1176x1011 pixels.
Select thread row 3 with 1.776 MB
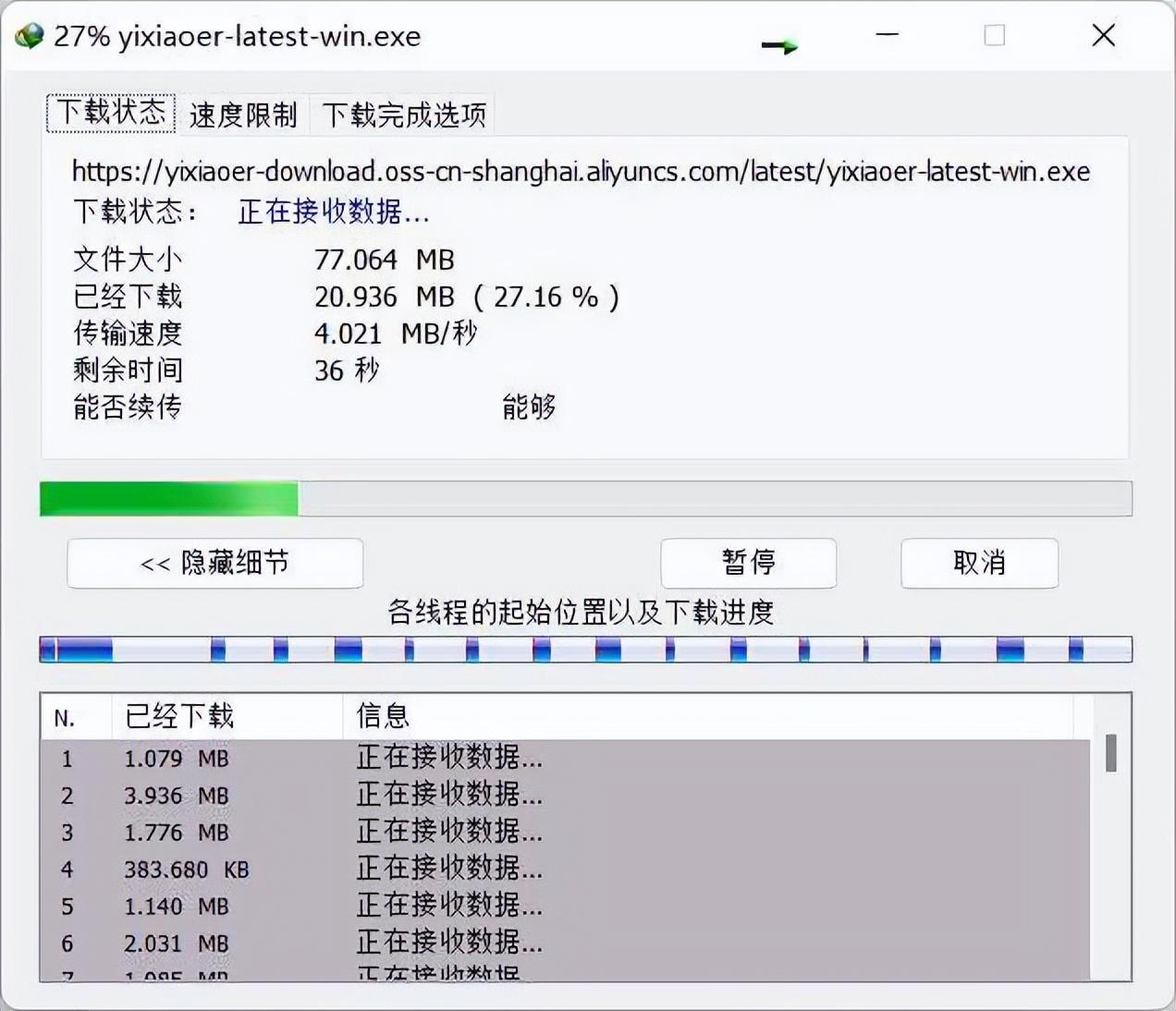click(566, 833)
